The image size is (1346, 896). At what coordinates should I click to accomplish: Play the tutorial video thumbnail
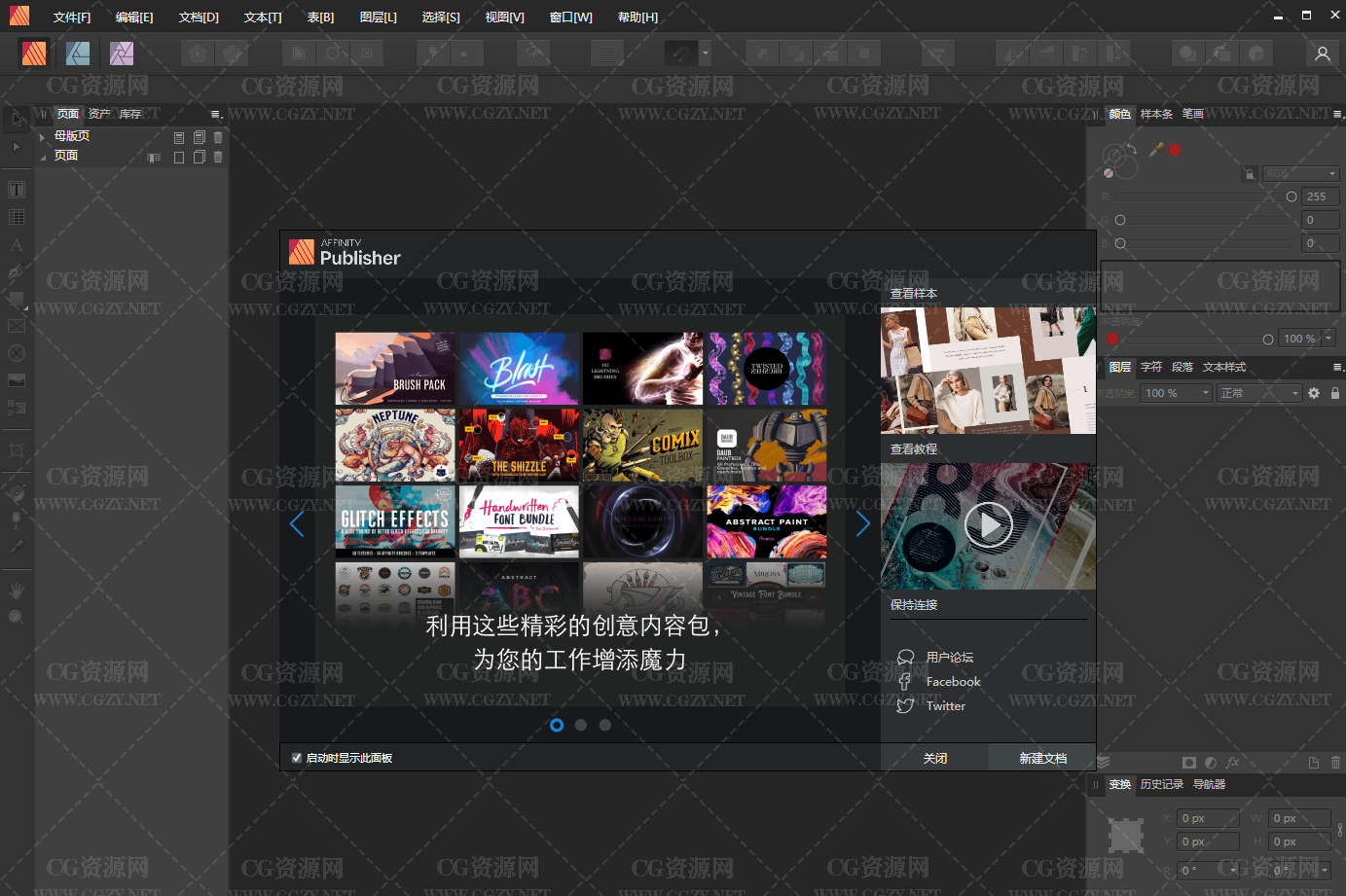(988, 526)
